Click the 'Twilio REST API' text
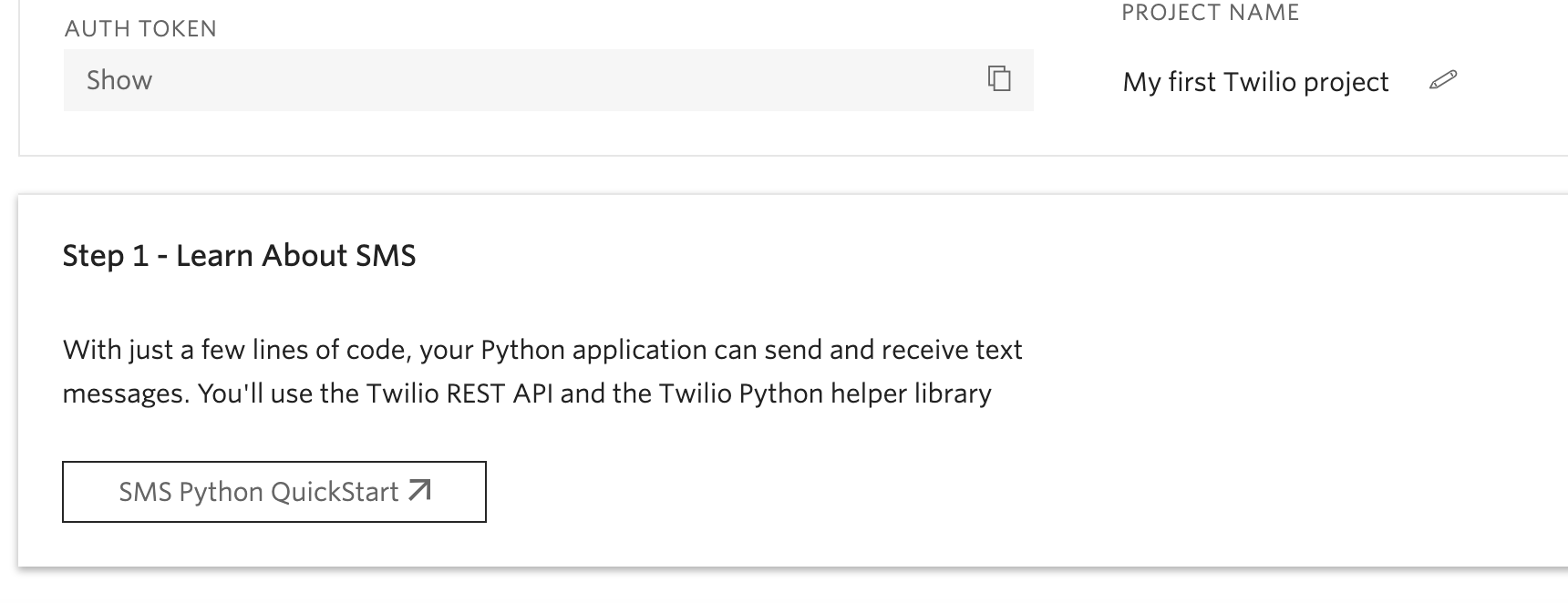Image resolution: width=1568 pixels, height=603 pixels. pyautogui.click(x=459, y=393)
